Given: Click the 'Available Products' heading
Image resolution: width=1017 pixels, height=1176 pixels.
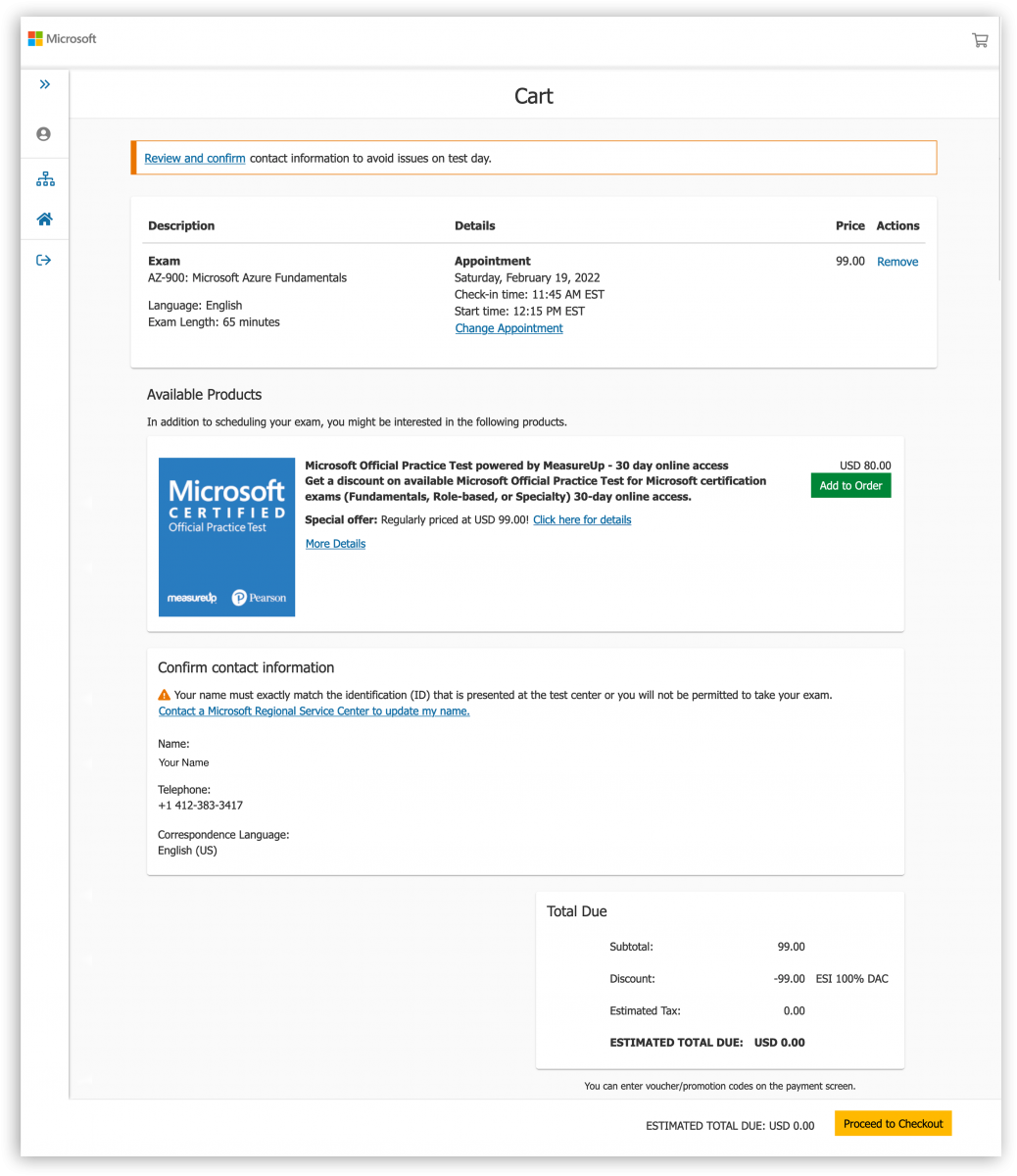Looking at the screenshot, I should pyautogui.click(x=204, y=394).
